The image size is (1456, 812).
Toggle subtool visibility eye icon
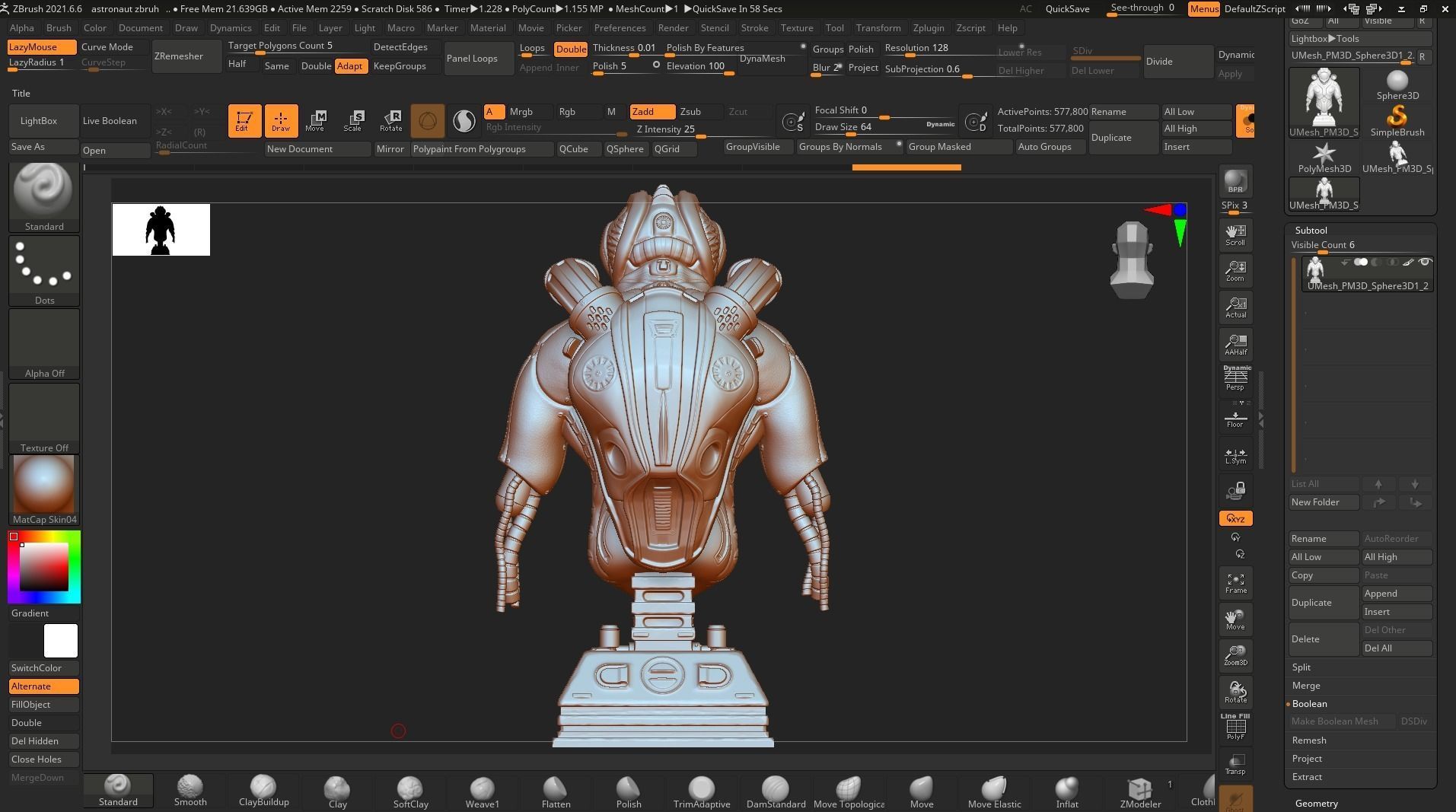click(1425, 263)
